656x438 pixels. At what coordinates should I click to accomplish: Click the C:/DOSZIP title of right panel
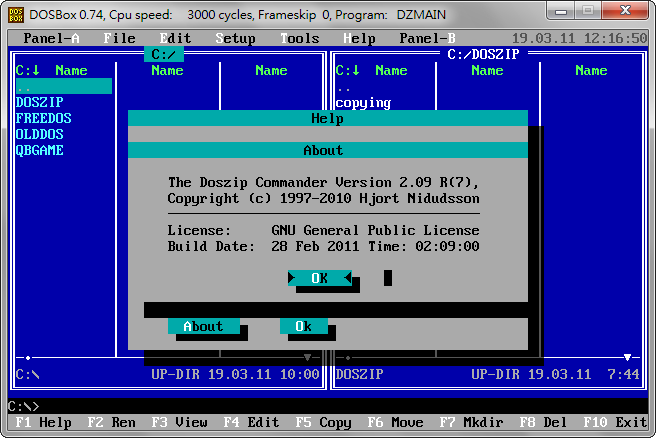tap(483, 54)
